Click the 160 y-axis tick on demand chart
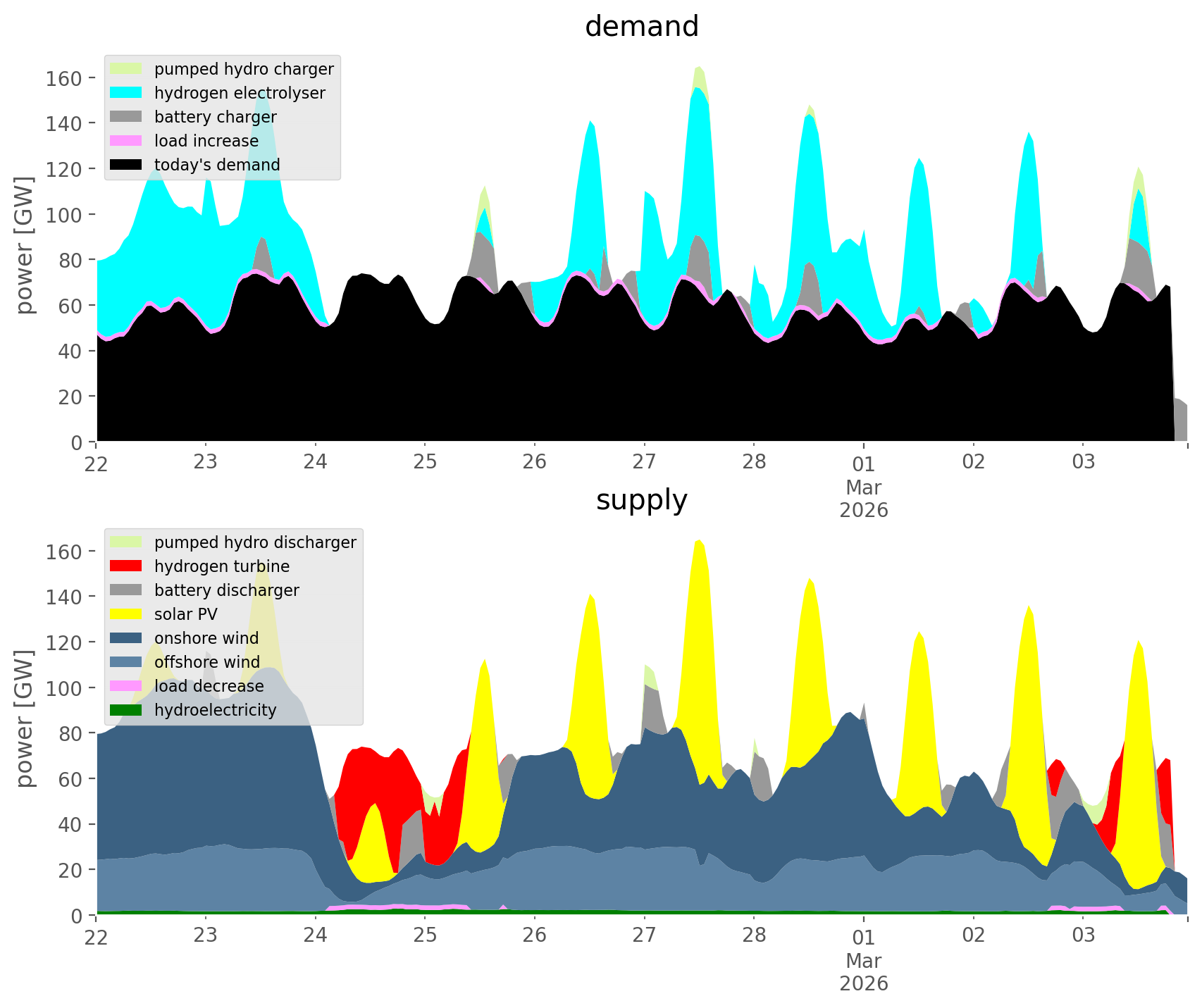This screenshot has width=1202, height=1008. [x=64, y=77]
